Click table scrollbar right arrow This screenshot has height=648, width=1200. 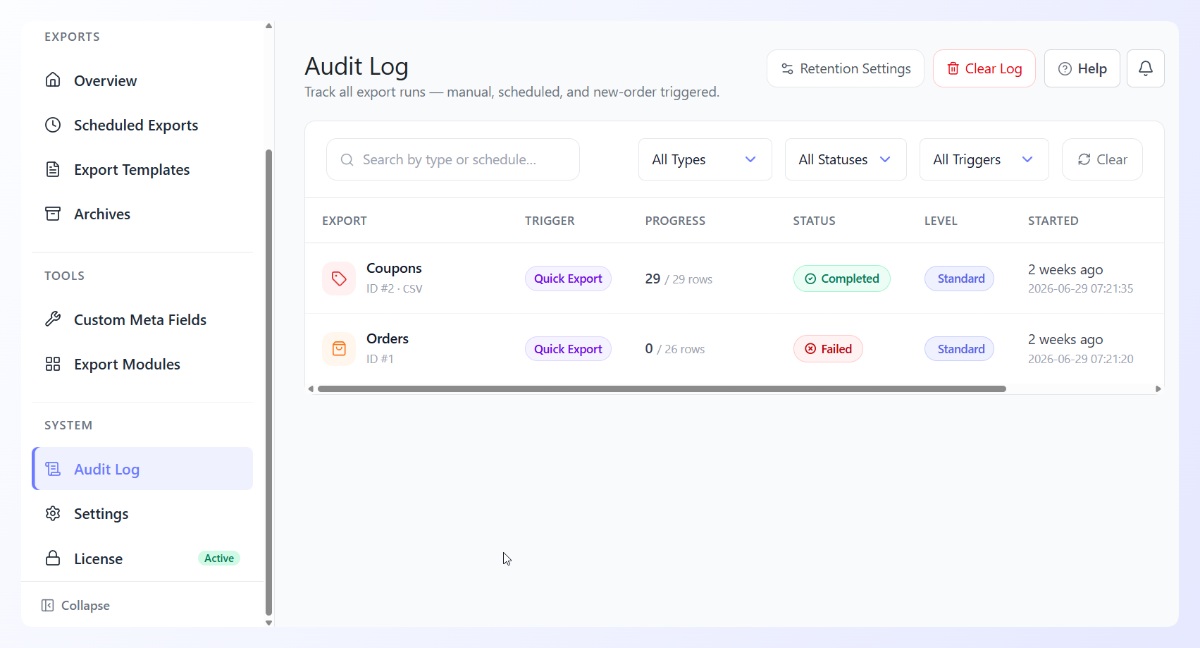click(1159, 388)
